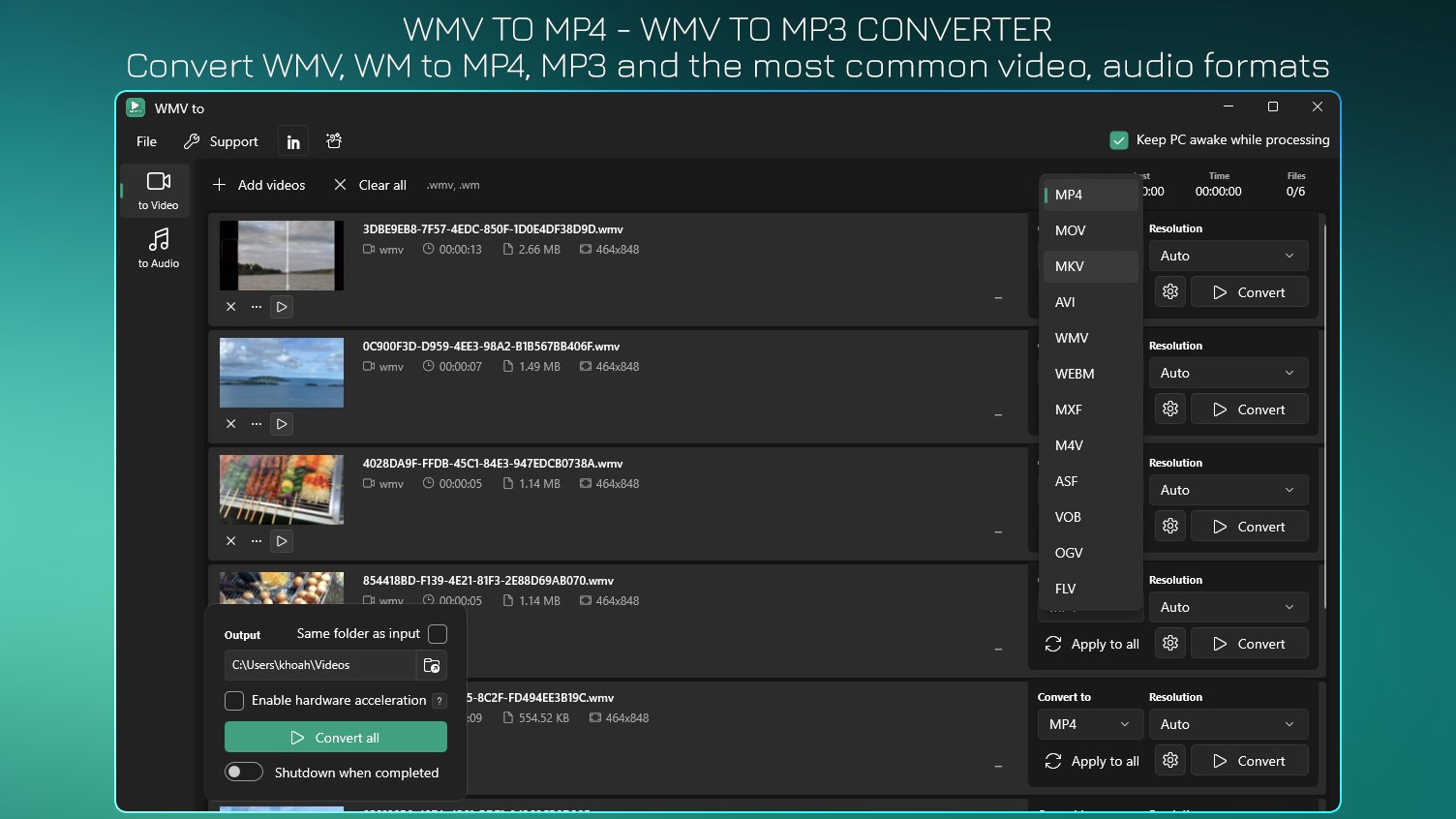Viewport: 1456px width, 819px height.
Task: Click the video list vertical scrollbar
Action: pos(1323,416)
